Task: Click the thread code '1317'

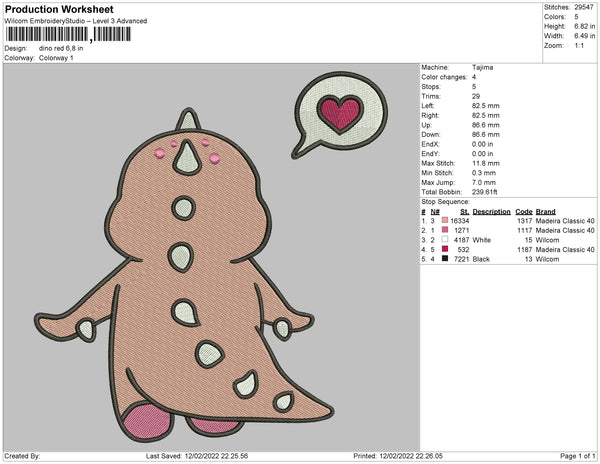Action: point(525,221)
